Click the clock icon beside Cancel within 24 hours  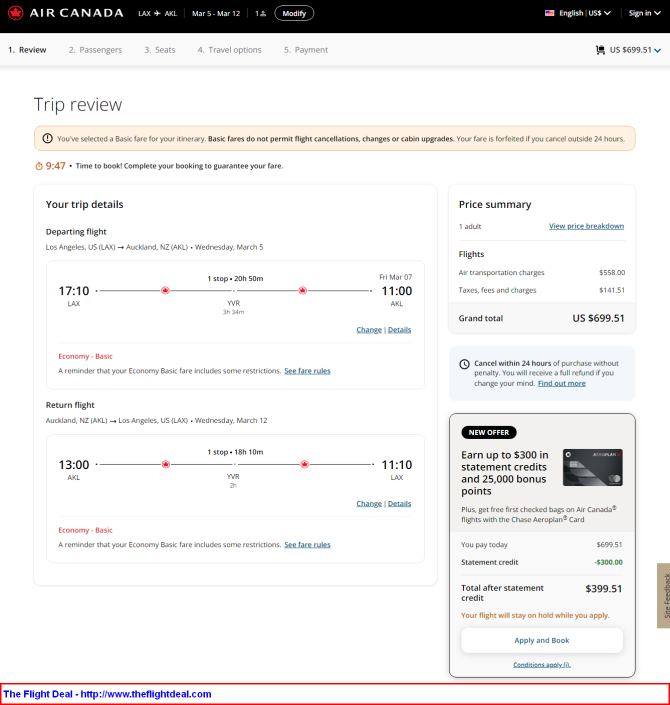pos(465,364)
